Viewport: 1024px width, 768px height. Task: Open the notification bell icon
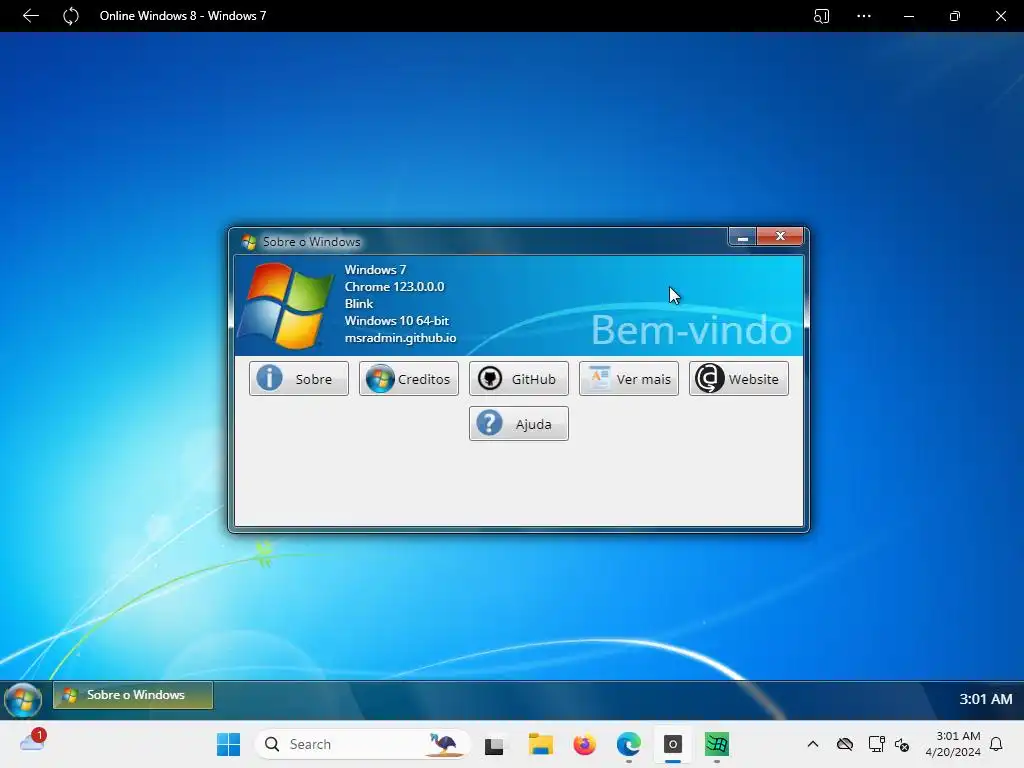pos(997,744)
